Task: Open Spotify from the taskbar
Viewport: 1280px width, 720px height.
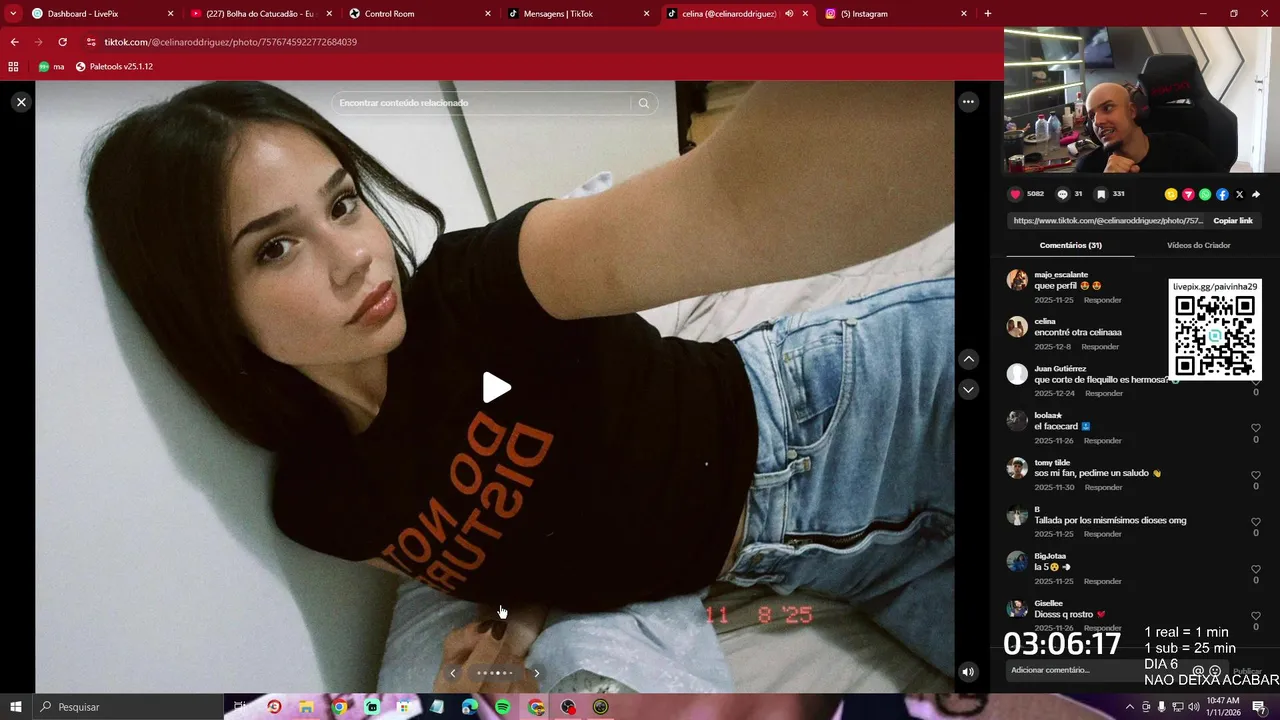Action: (x=503, y=707)
